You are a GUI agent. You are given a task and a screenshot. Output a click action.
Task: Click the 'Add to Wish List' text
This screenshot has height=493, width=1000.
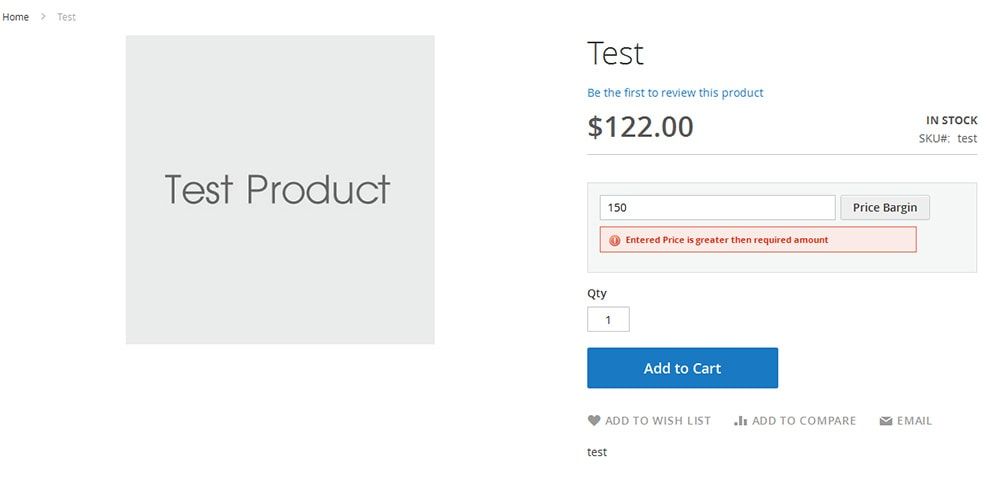pyautogui.click(x=658, y=421)
